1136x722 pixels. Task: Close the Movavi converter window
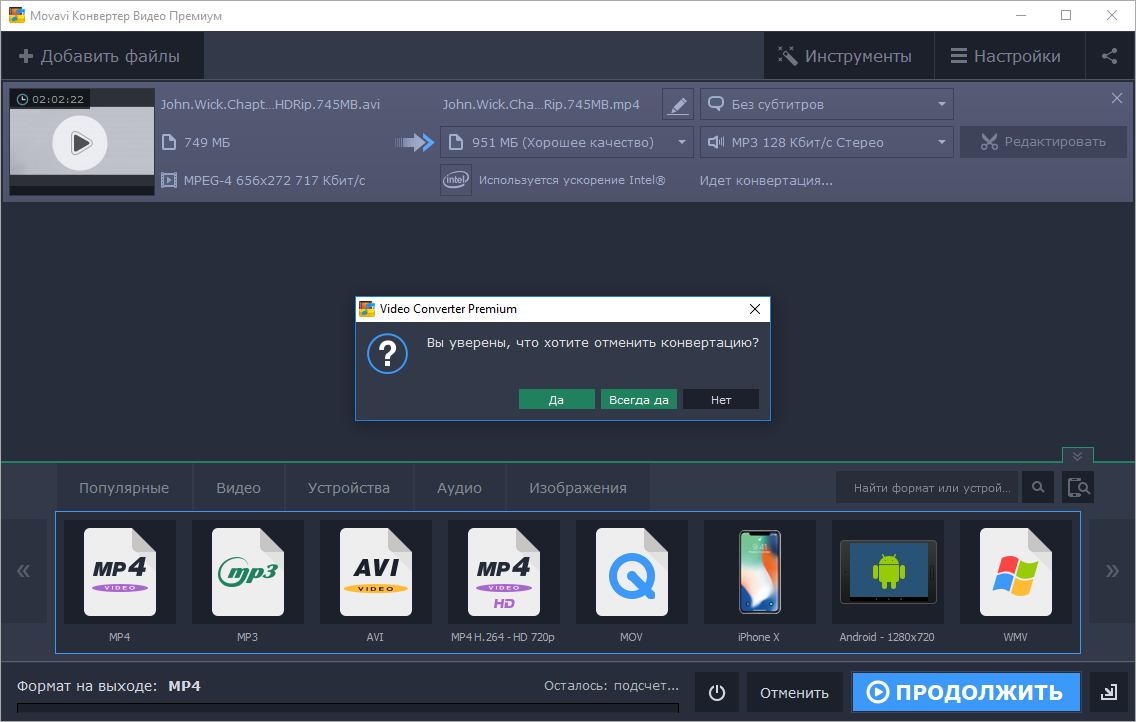[1111, 15]
